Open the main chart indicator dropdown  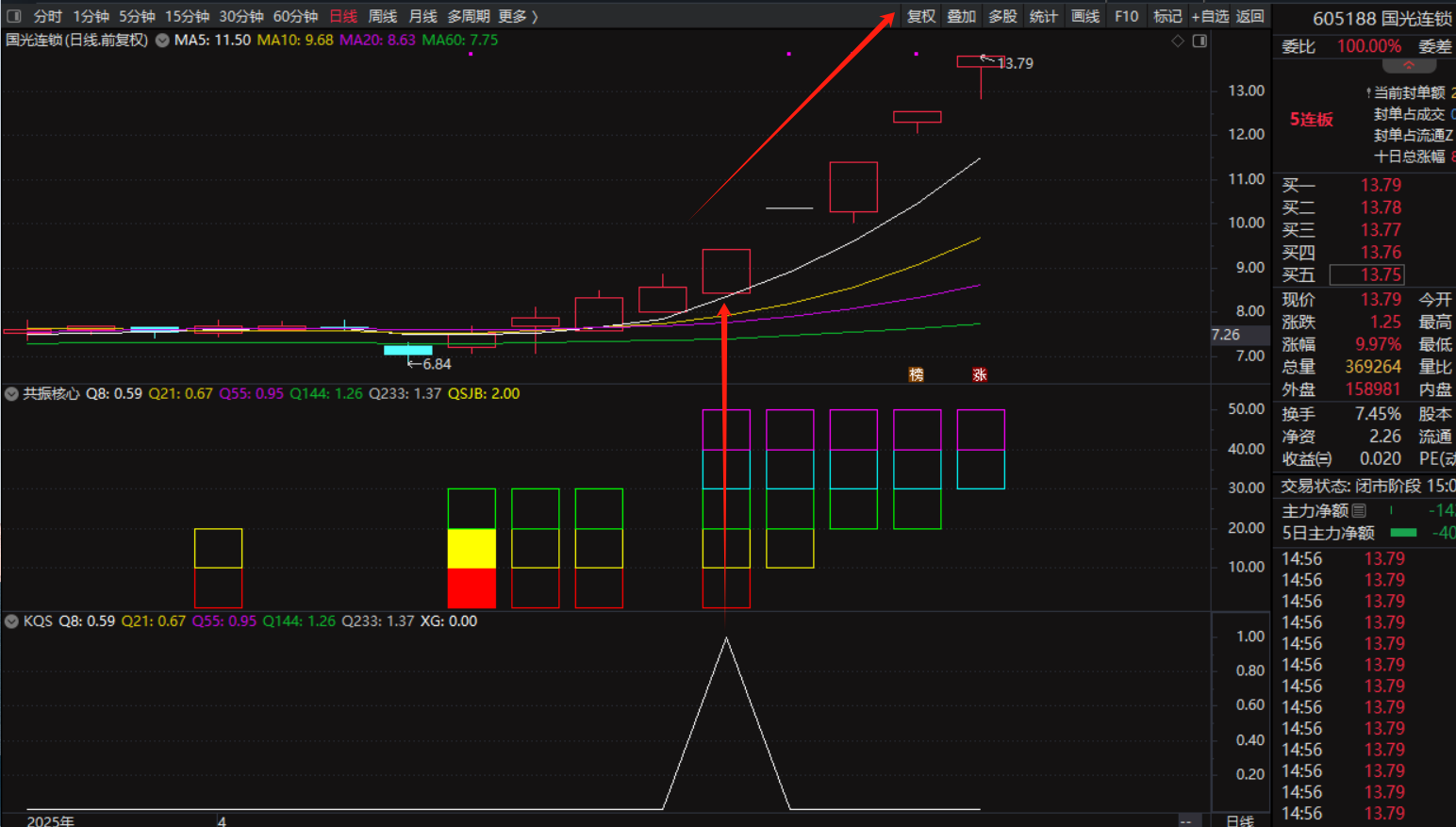coord(162,41)
